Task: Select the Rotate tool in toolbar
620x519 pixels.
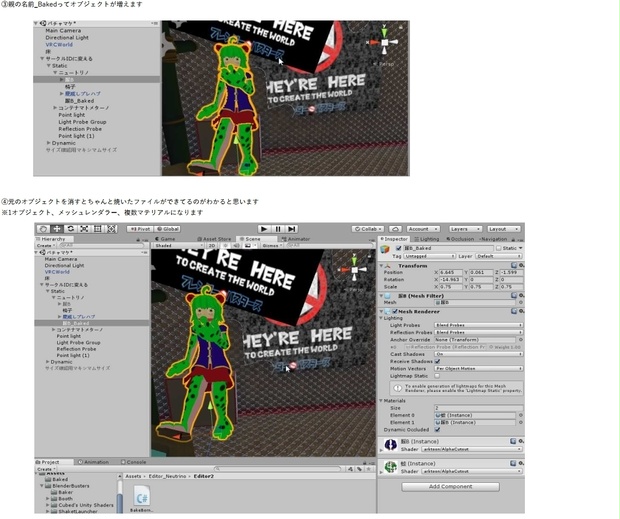Action: click(x=71, y=229)
